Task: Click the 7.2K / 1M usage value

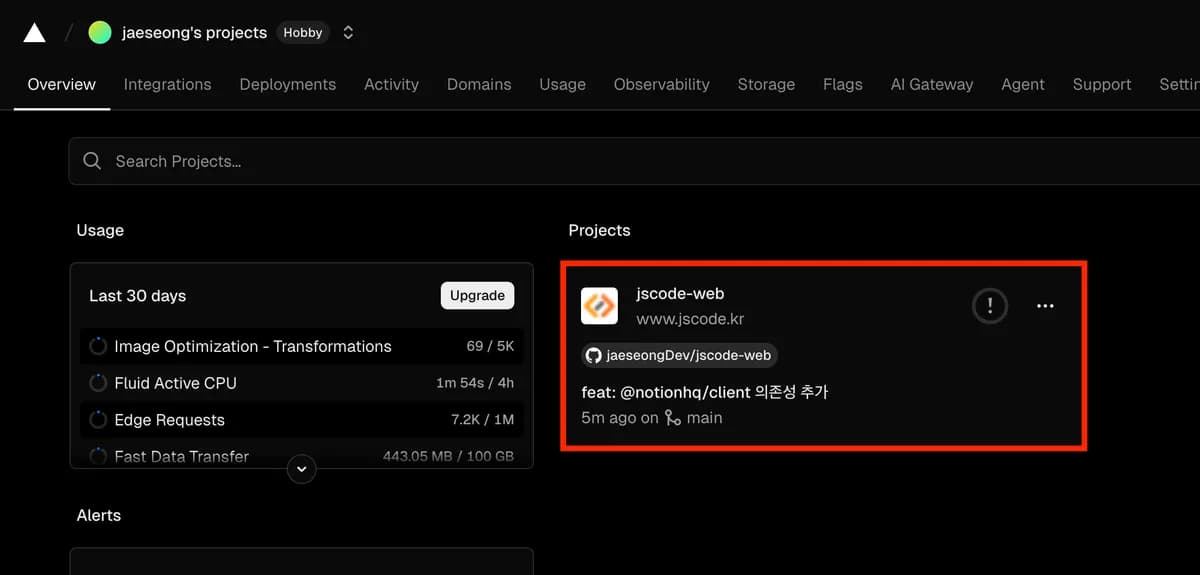Action: pos(482,420)
